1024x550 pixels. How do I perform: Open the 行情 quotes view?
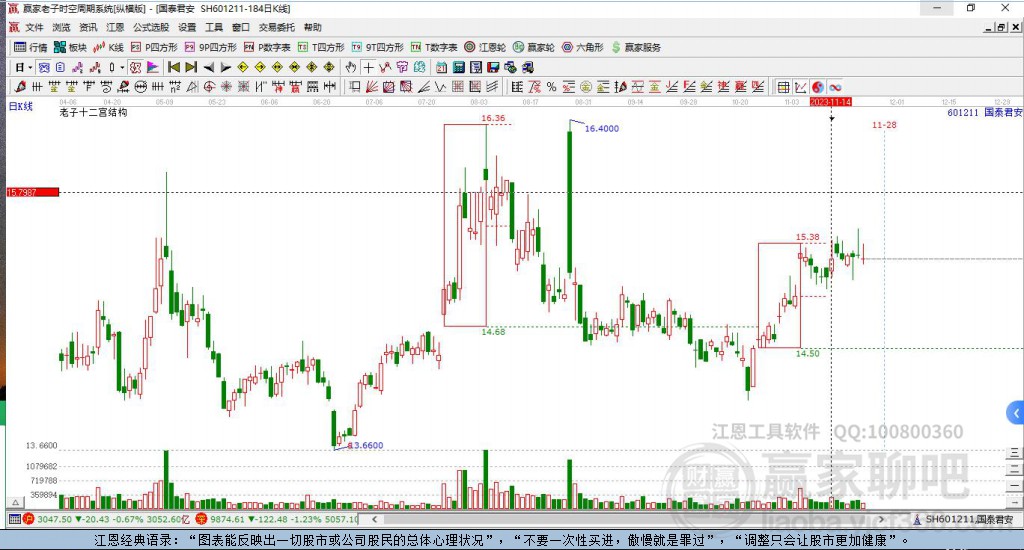tap(31, 47)
